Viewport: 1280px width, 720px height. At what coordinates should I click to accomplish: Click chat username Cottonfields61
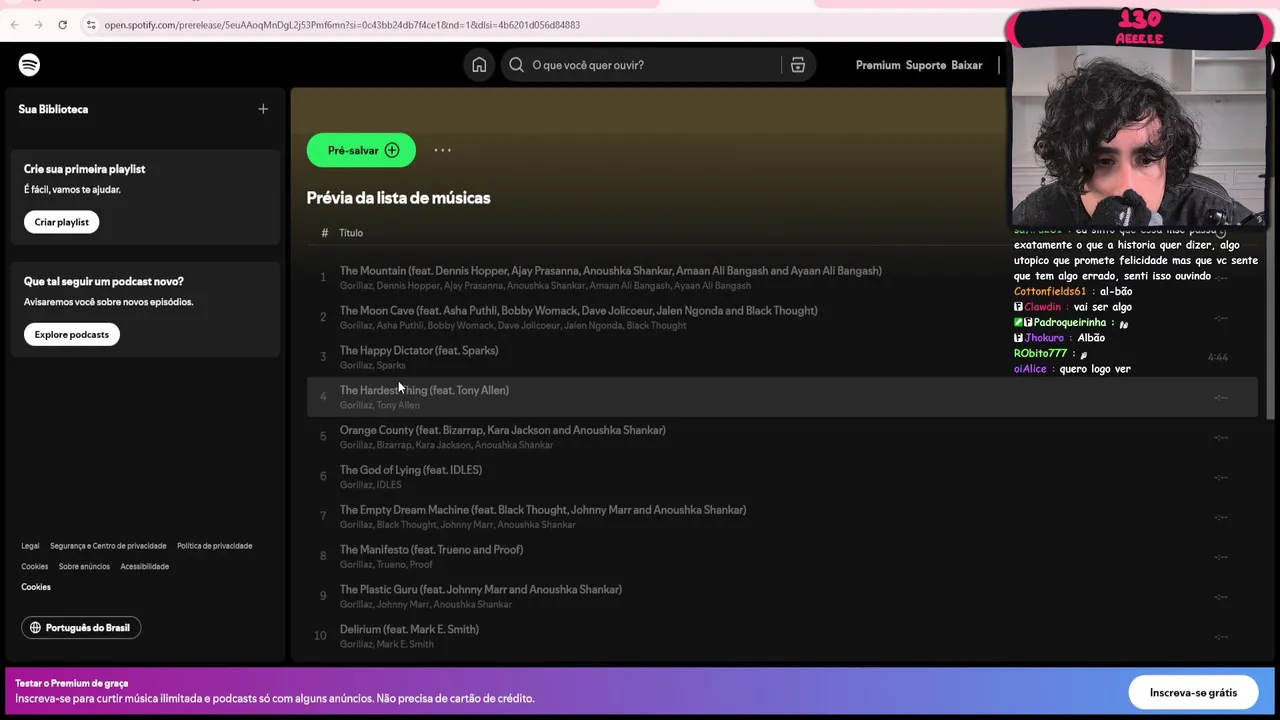click(1050, 291)
